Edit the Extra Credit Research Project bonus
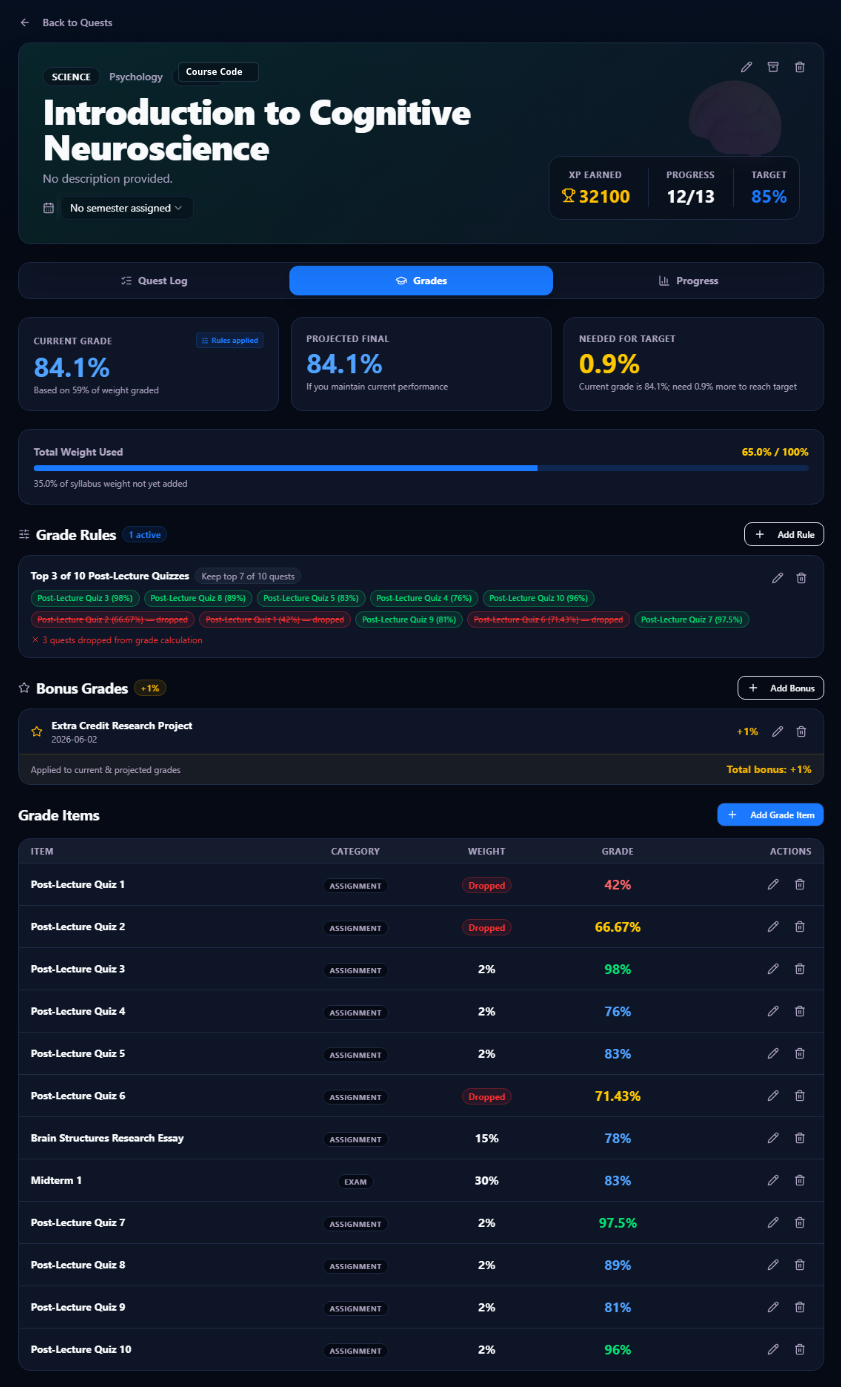This screenshot has width=841, height=1387. 777,732
